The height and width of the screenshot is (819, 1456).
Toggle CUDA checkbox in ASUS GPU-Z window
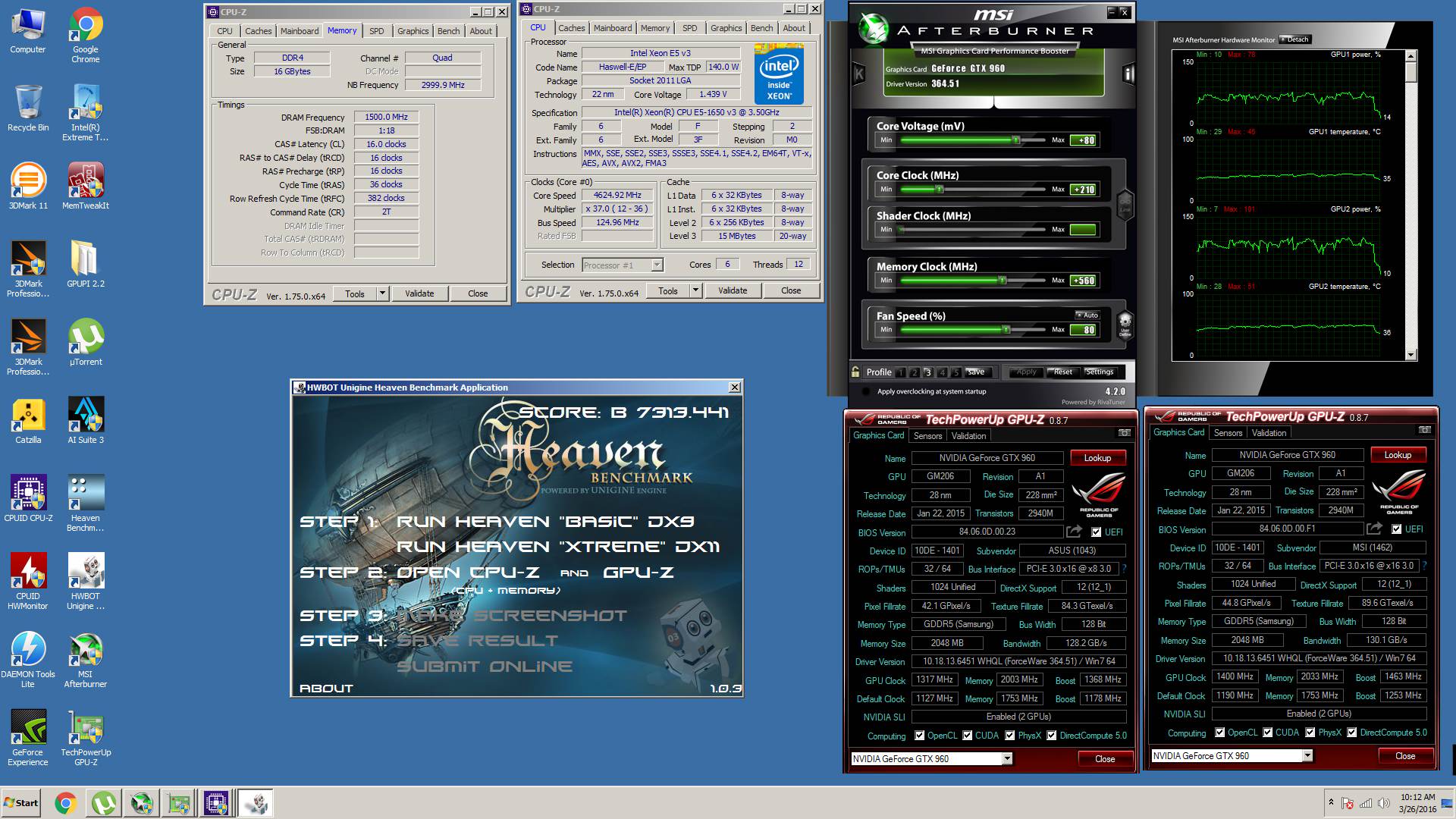[x=967, y=736]
